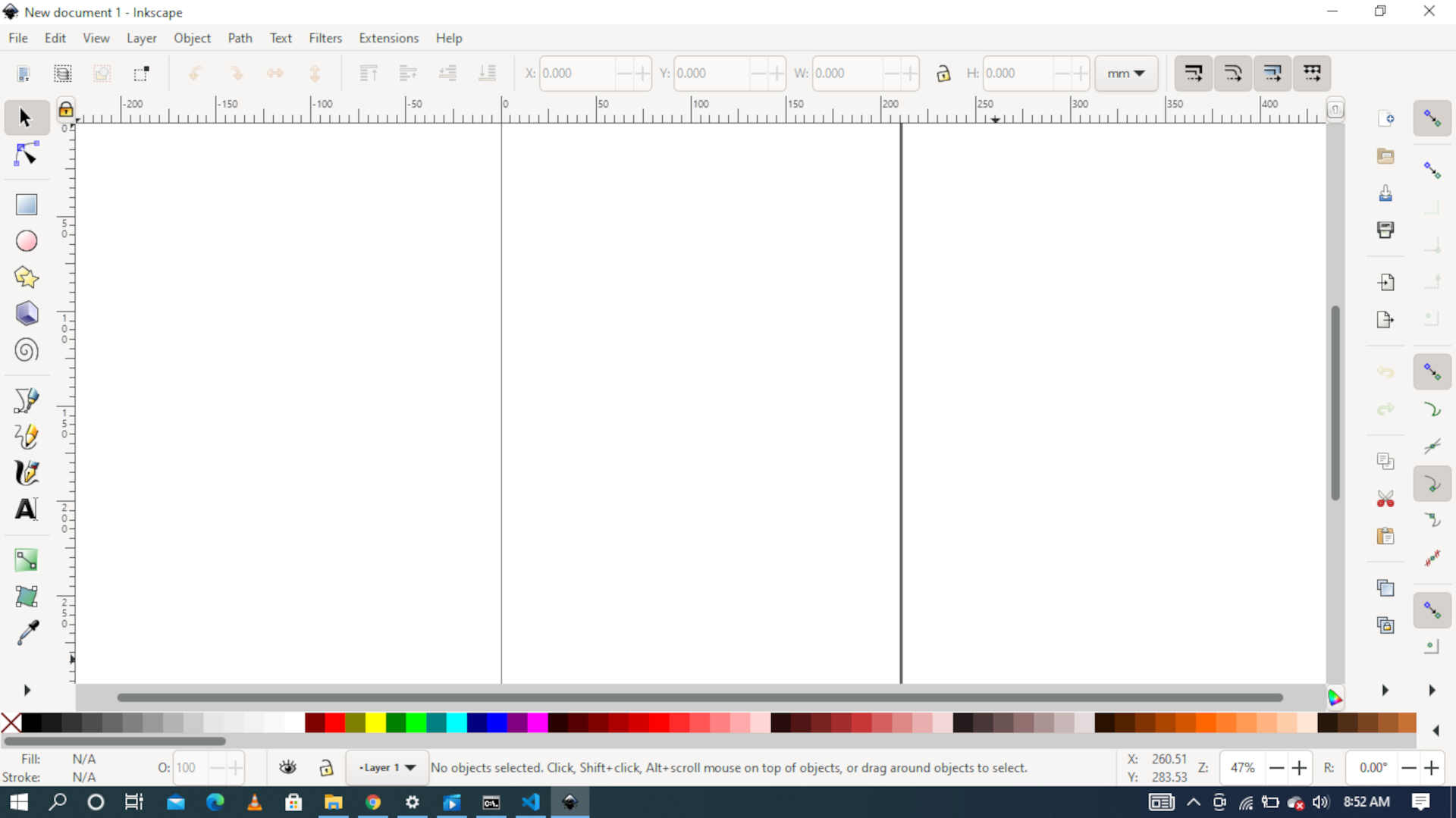
Task: Toggle current layer visibility eye
Action: tap(287, 767)
